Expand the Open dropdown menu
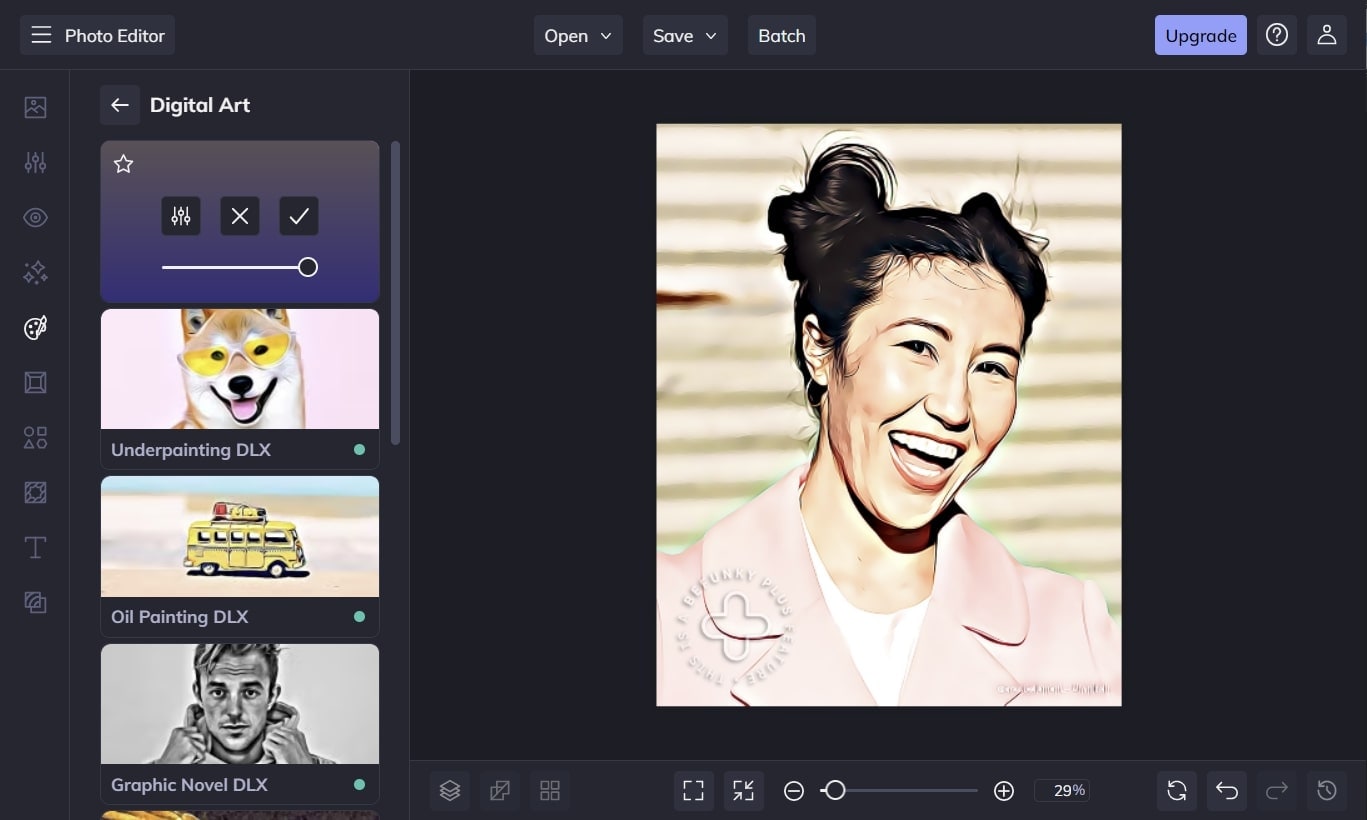This screenshot has width=1367, height=820. (x=578, y=35)
